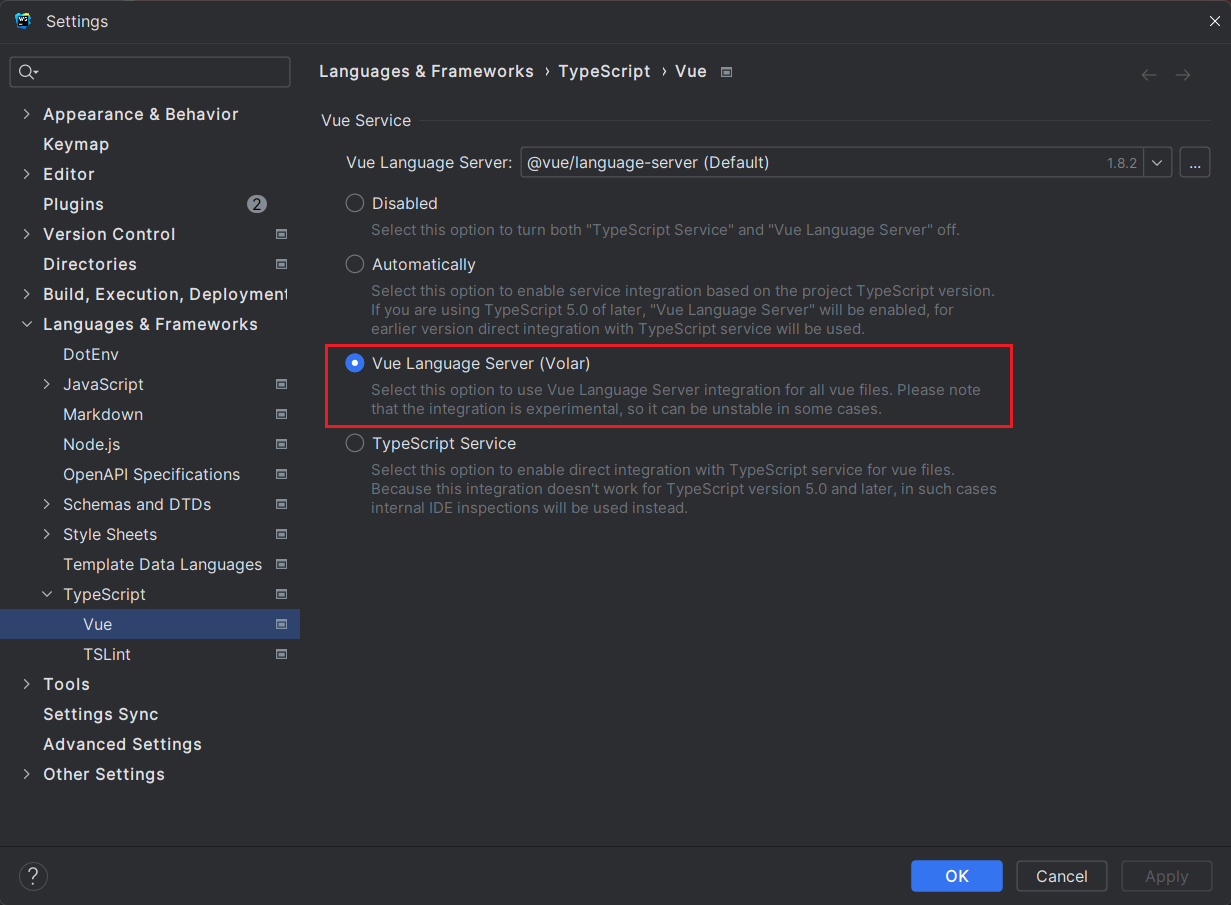1231x905 pixels.
Task: Click the WebStorm app icon in title bar
Action: pyautogui.click(x=23, y=21)
